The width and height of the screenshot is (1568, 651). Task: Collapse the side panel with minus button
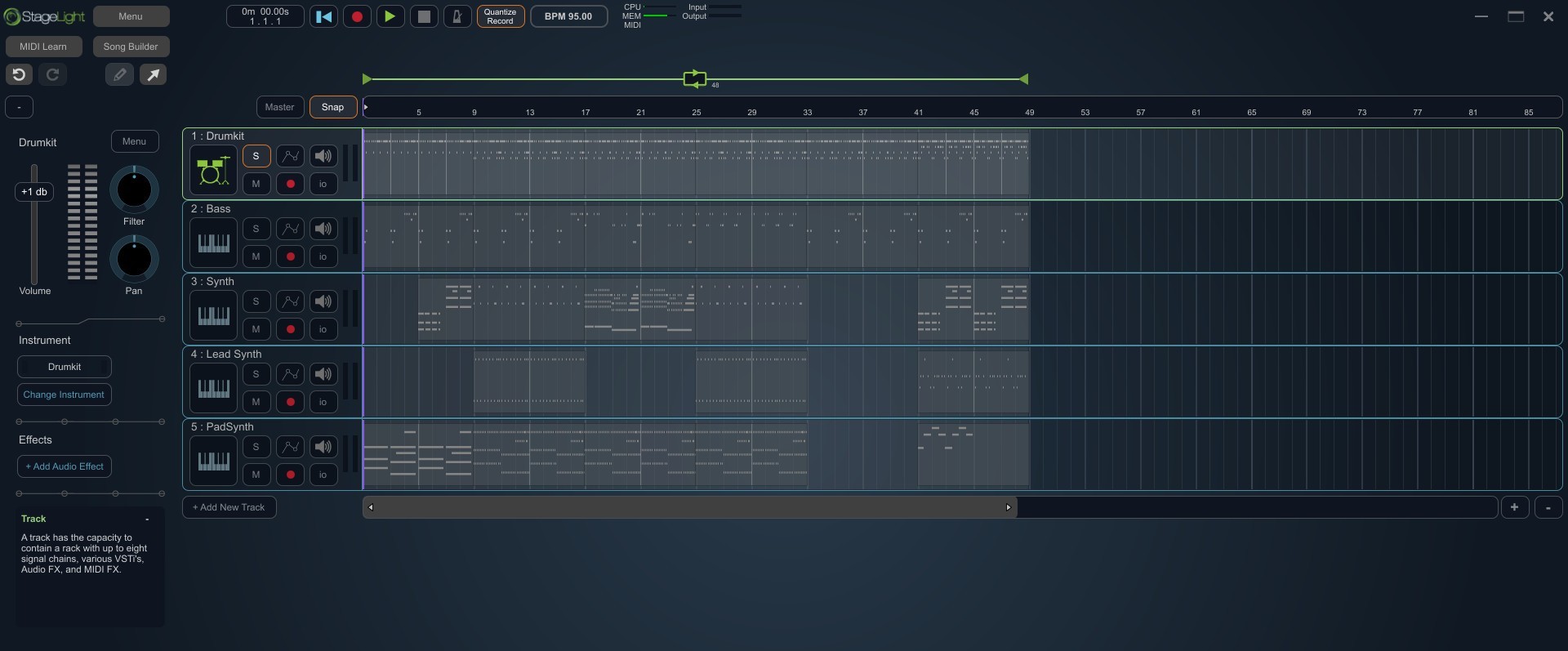(x=19, y=107)
